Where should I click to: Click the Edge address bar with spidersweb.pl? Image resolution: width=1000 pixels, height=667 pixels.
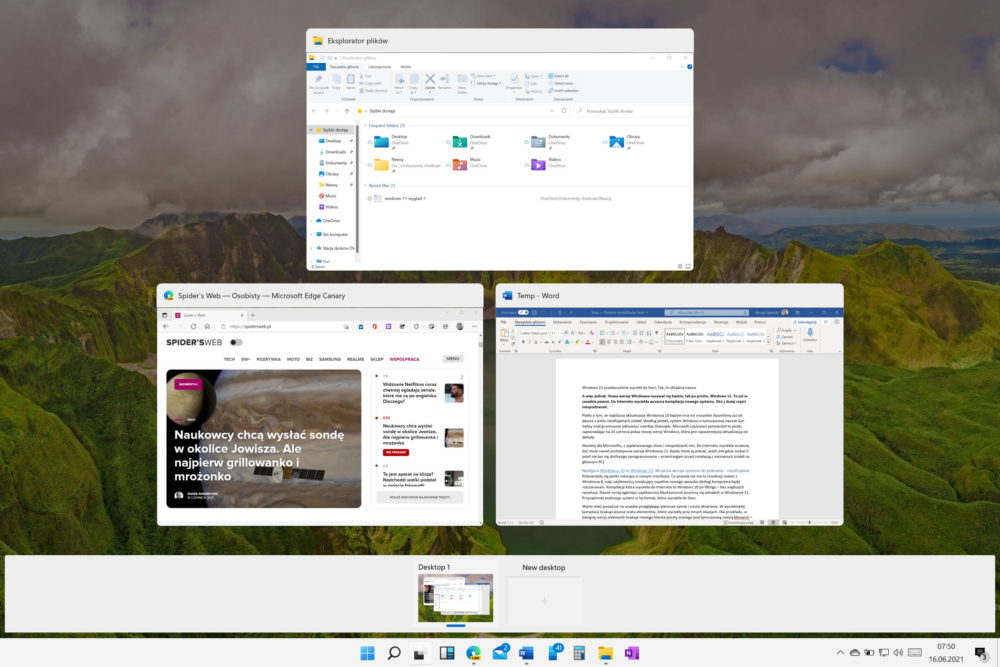284,326
